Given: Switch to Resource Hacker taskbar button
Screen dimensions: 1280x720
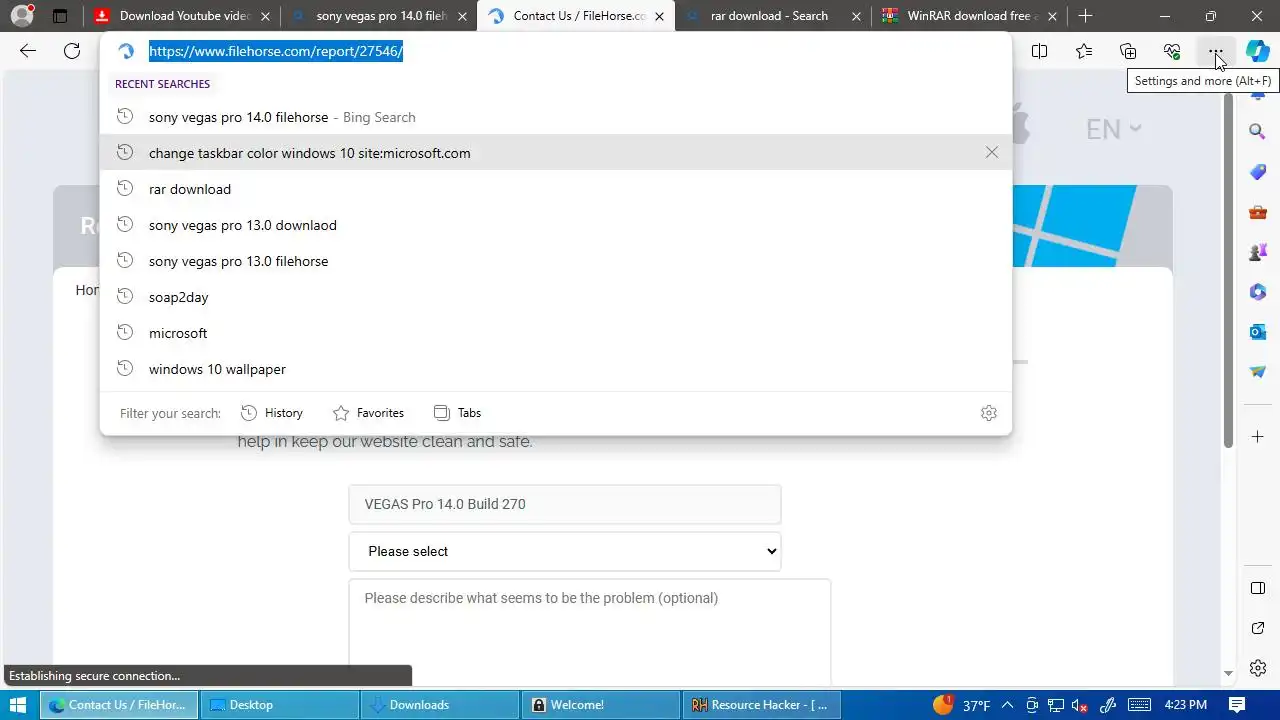Looking at the screenshot, I should (761, 705).
